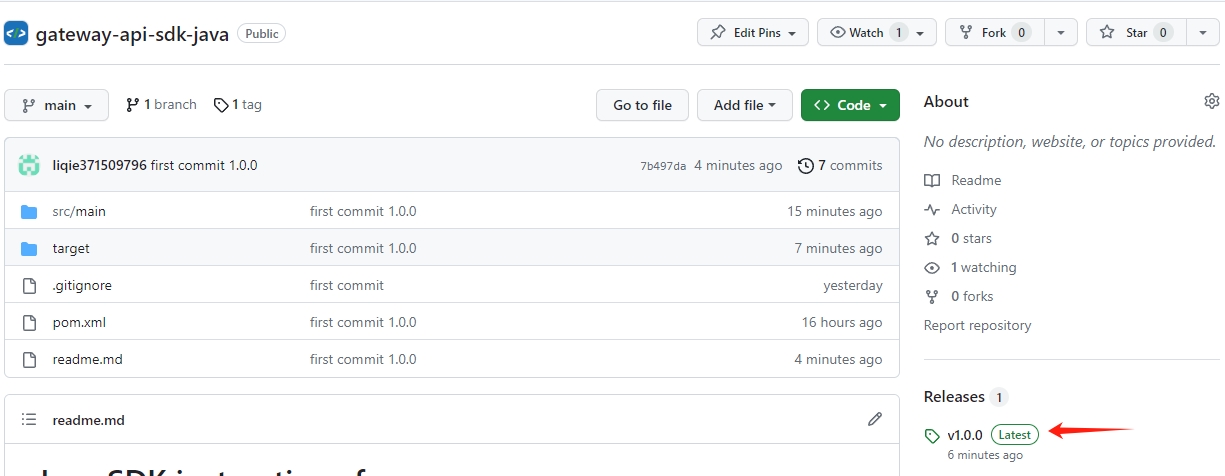Image resolution: width=1225 pixels, height=476 pixels.
Task: Fork the repository with the Fork button
Action: [995, 32]
